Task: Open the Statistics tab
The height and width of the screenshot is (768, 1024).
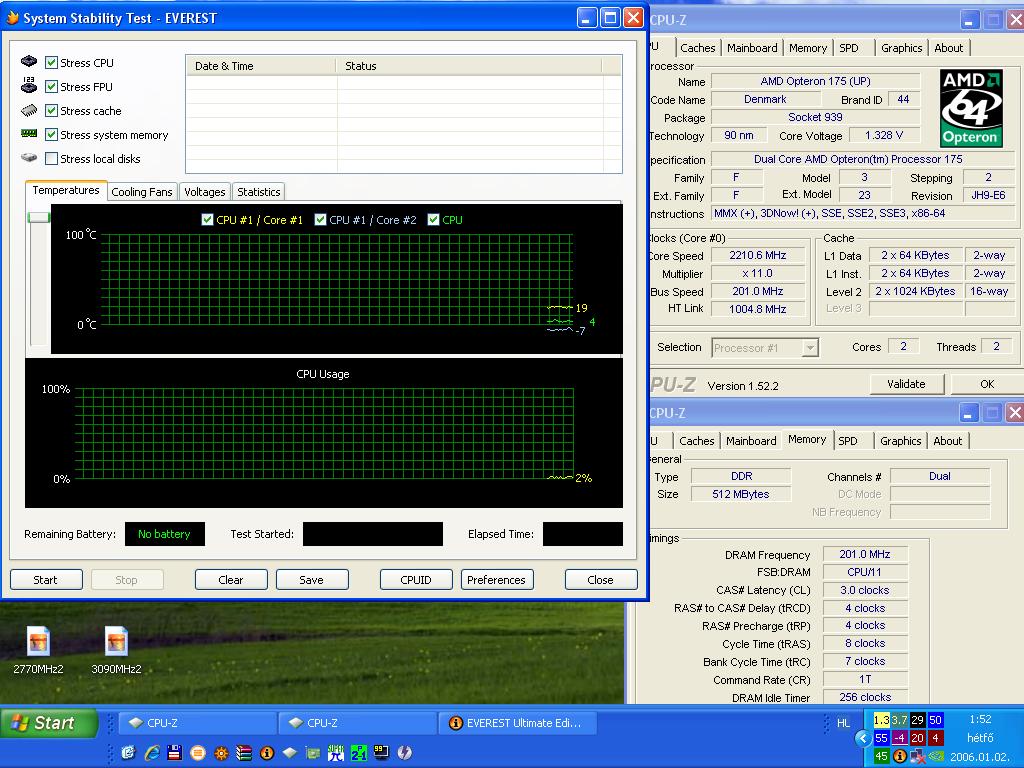Action: click(x=259, y=192)
